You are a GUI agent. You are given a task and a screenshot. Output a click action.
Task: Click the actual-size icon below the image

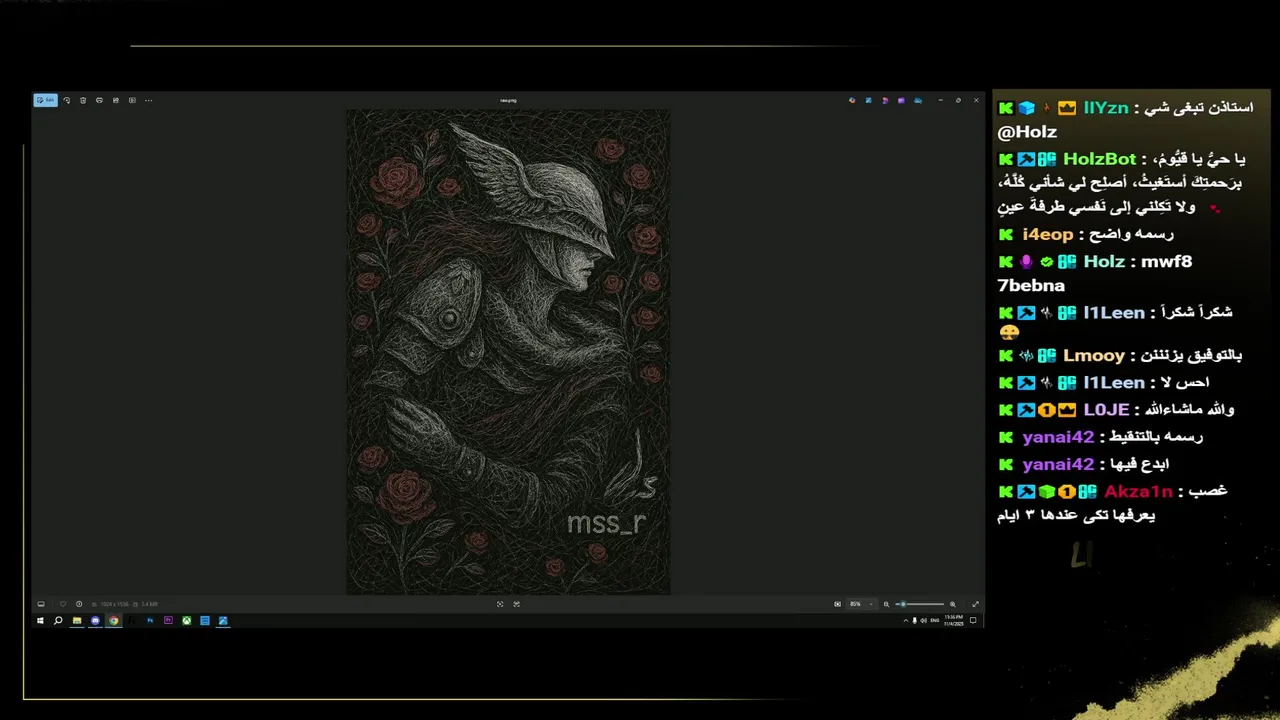pos(516,604)
